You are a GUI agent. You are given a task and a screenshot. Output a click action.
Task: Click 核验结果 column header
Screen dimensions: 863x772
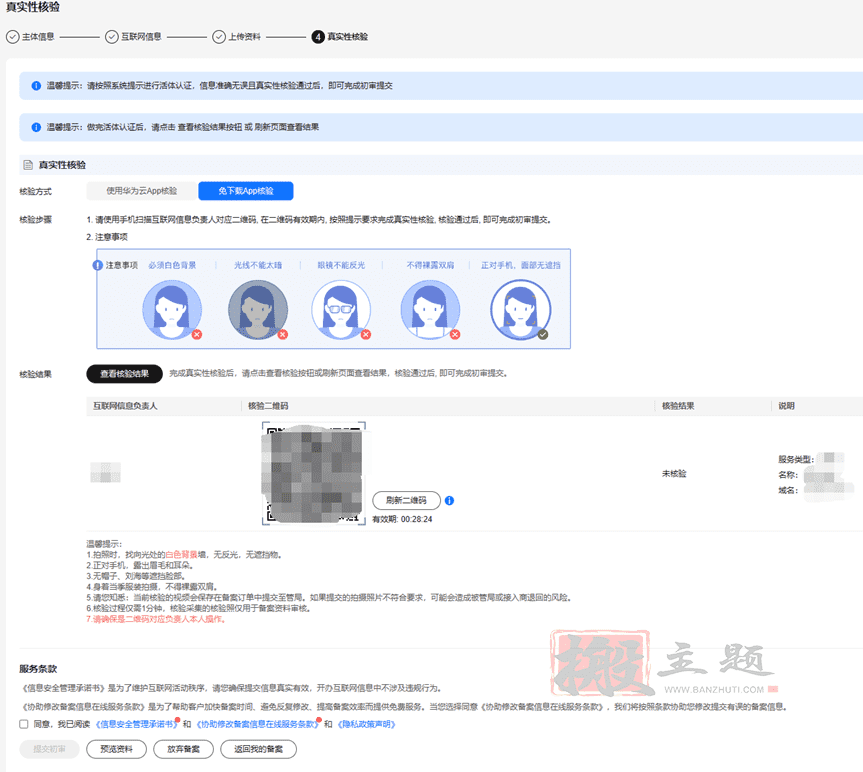(678, 406)
